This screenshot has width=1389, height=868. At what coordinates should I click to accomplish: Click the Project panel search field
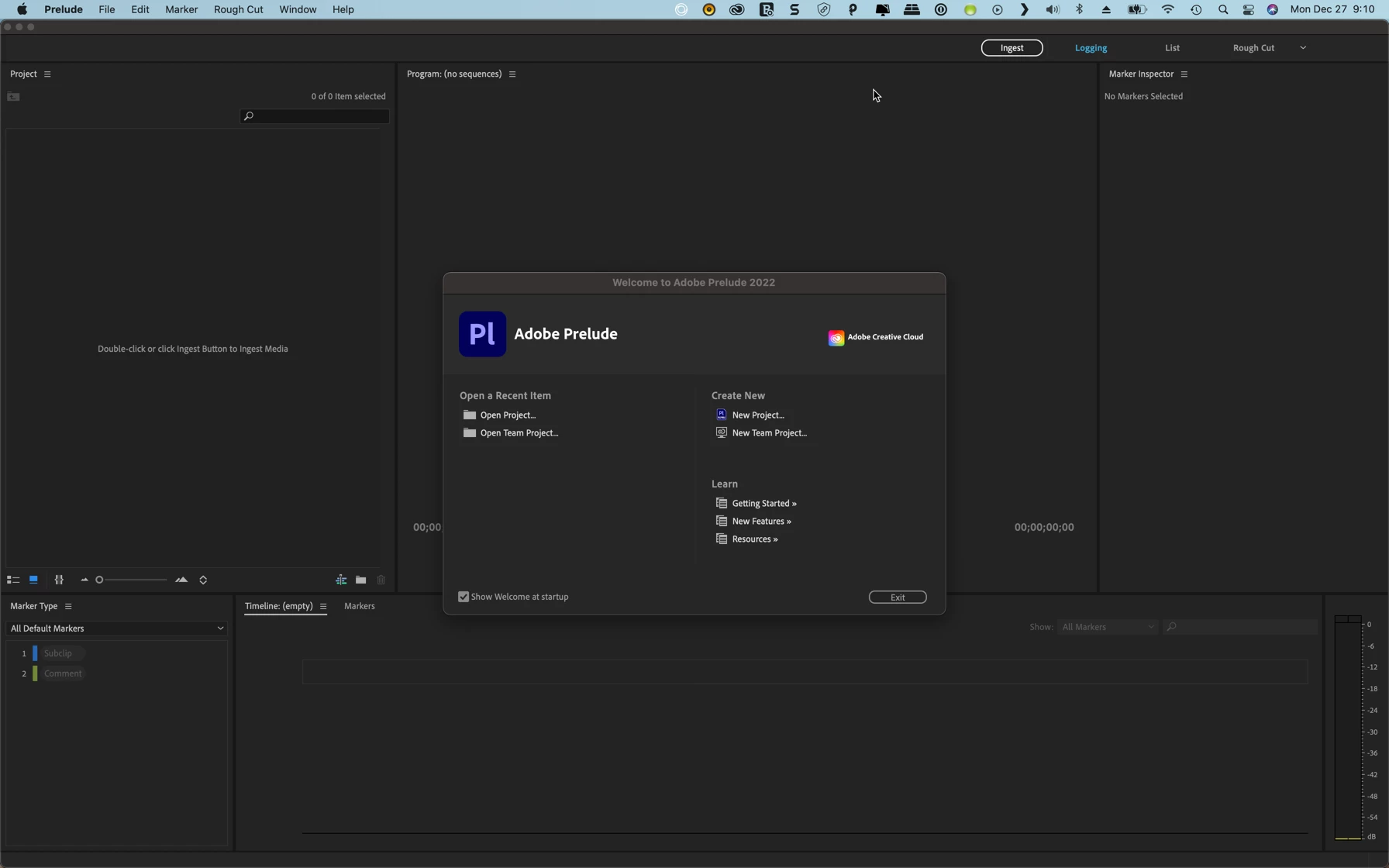coord(315,116)
